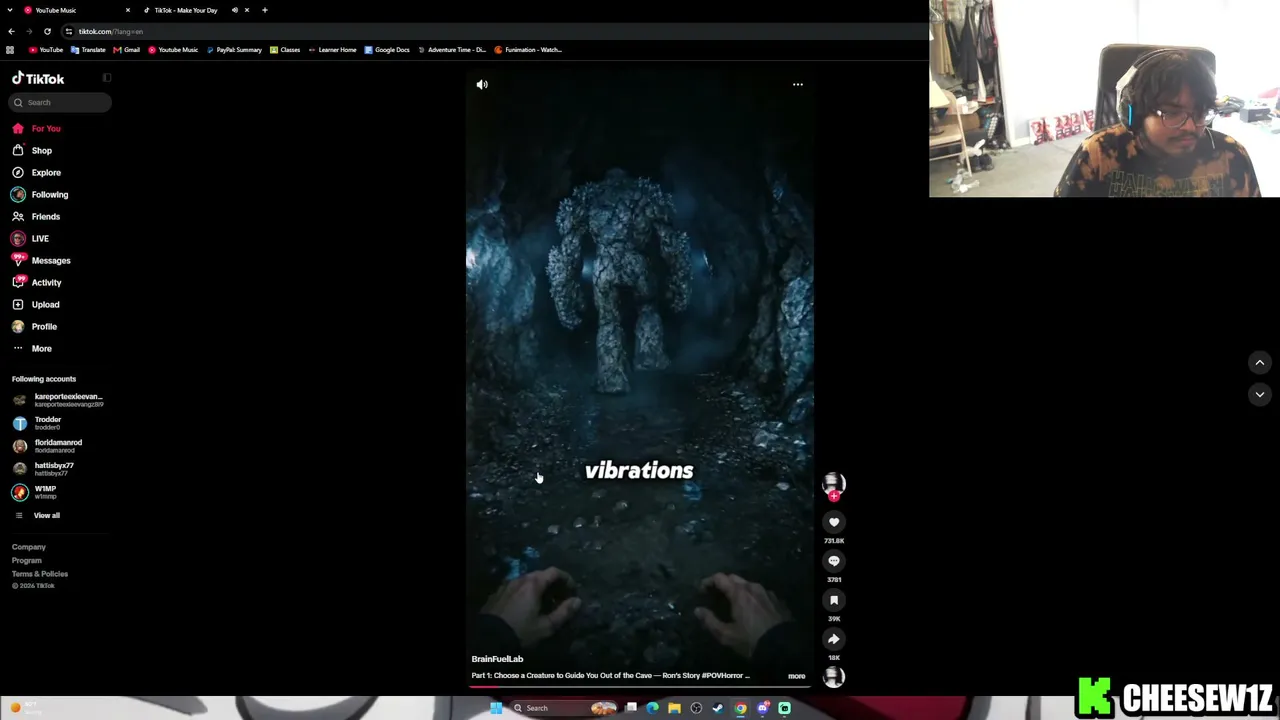Open the spinning sound disc thumbnail
The height and width of the screenshot is (720, 1280).
coord(834,677)
